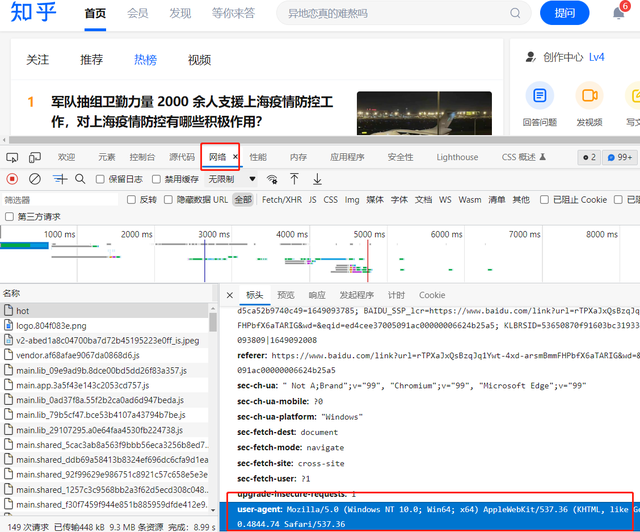The image size is (640, 532).
Task: Click the search magnifier in Zhihu search box
Action: [515, 13]
